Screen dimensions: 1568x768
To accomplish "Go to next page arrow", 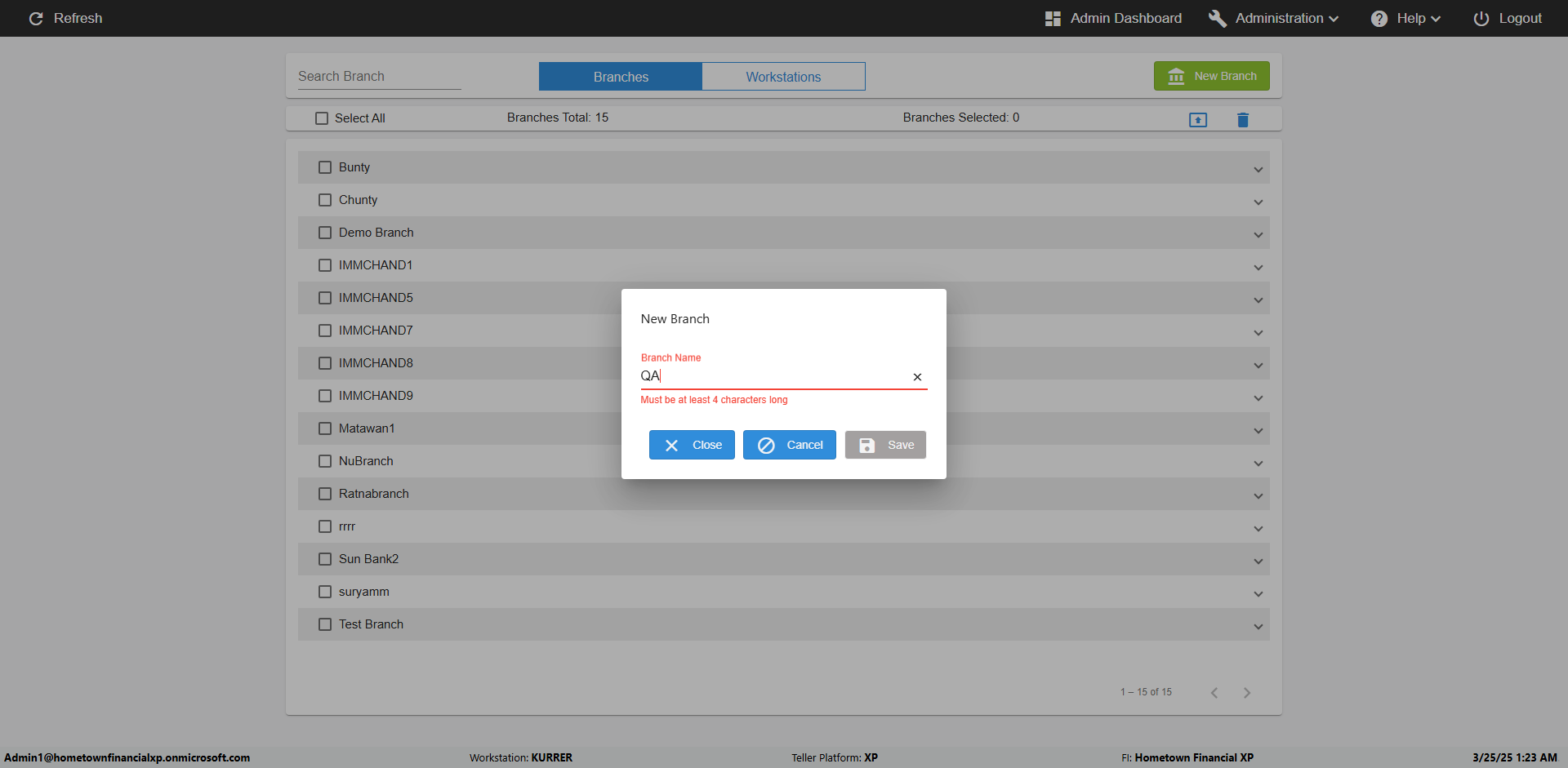I will 1247,693.
